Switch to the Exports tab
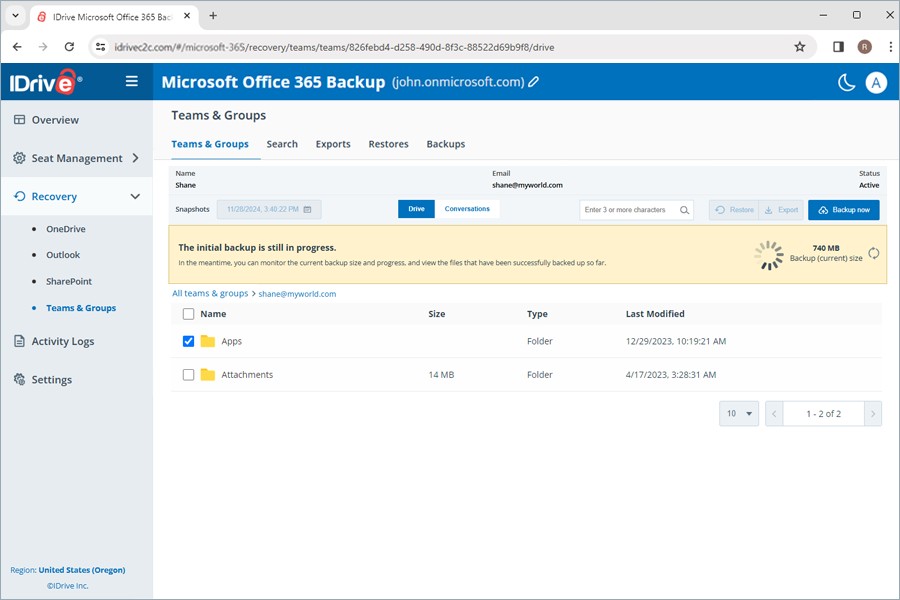Viewport: 900px width, 600px height. pyautogui.click(x=333, y=143)
